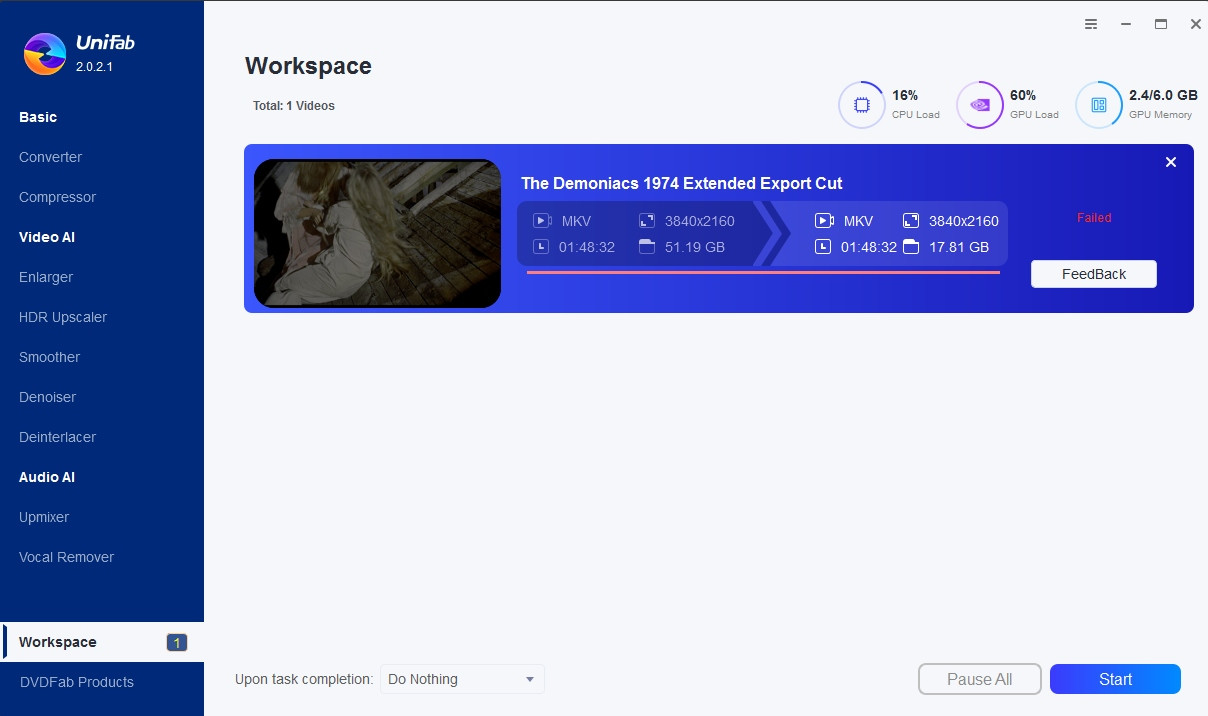
Task: Expand the task completion dropdown
Action: coord(462,679)
